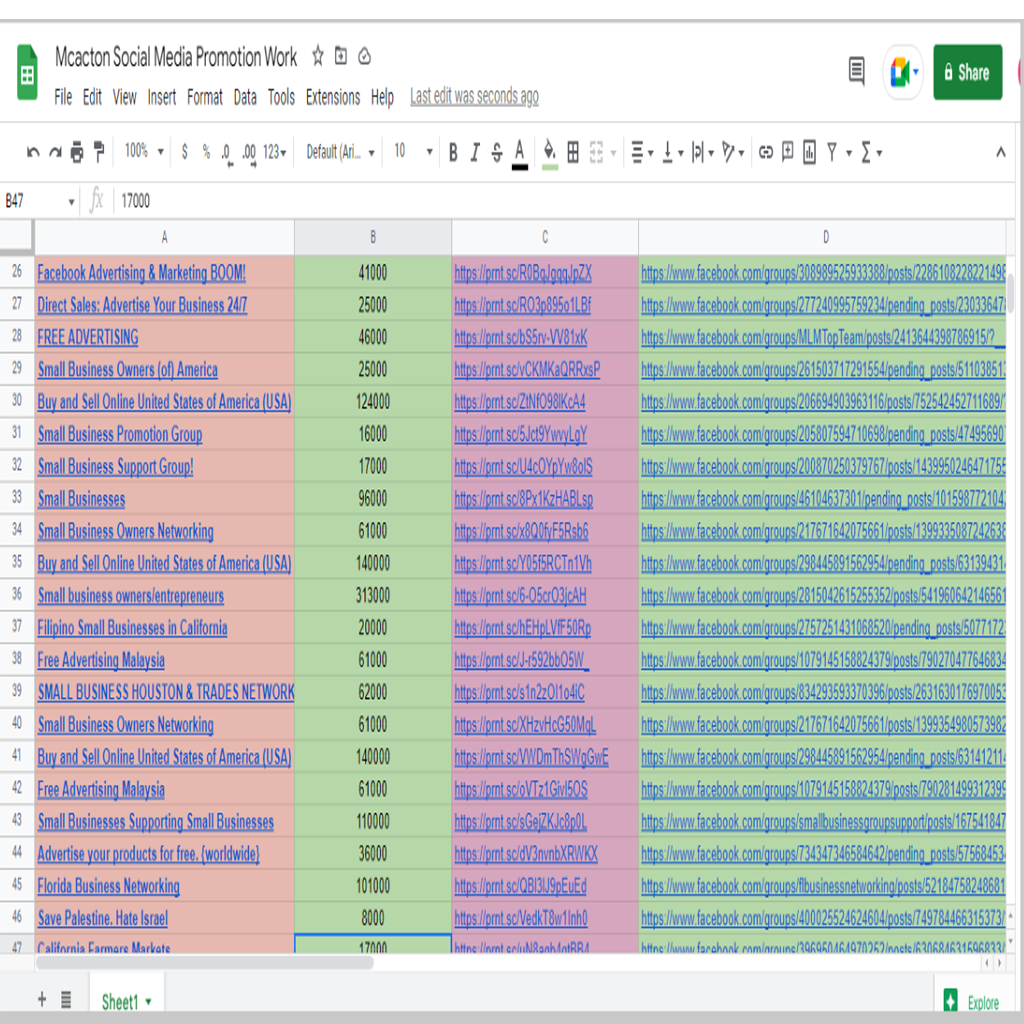Toggle italic formatting

475,153
